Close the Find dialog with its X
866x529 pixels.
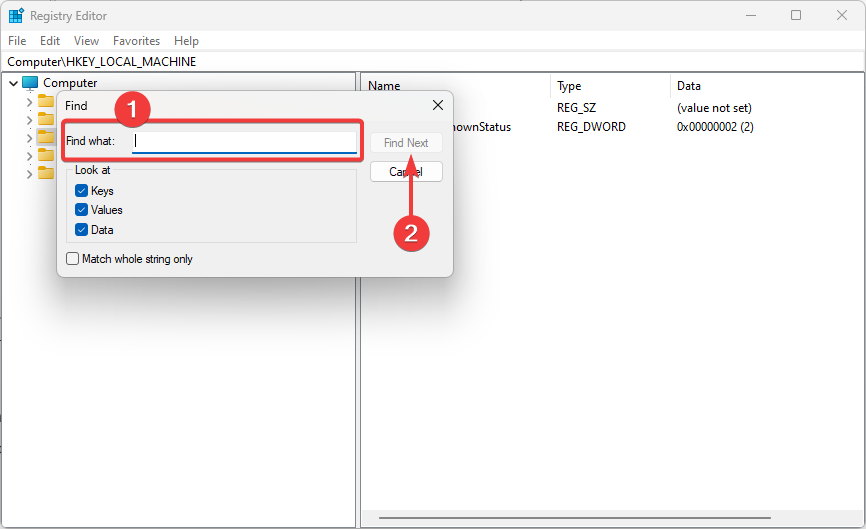coord(437,105)
